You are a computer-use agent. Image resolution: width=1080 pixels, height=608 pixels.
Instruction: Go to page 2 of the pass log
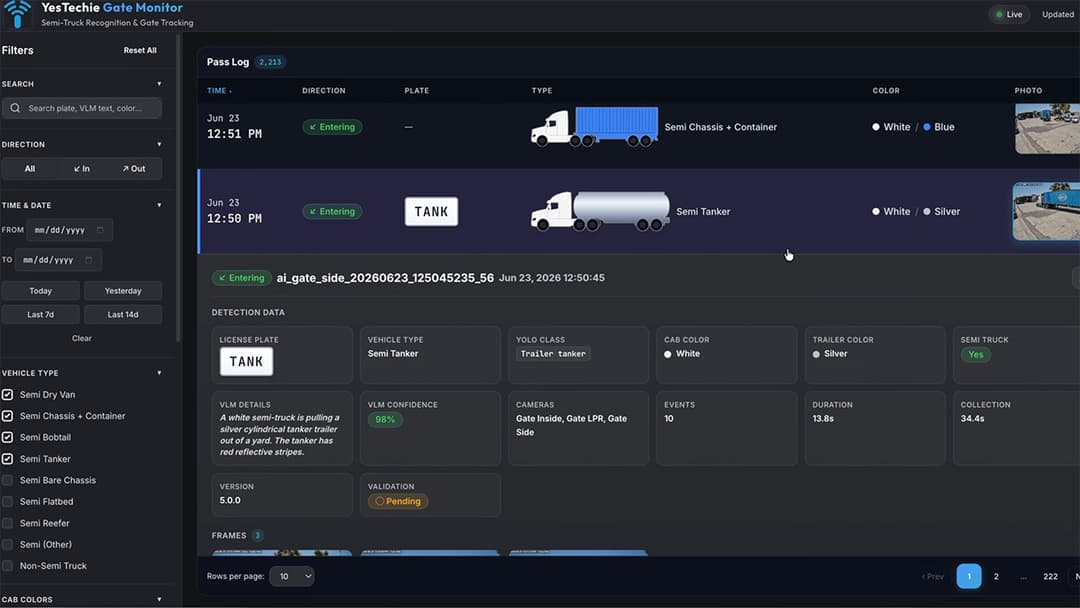[996, 576]
